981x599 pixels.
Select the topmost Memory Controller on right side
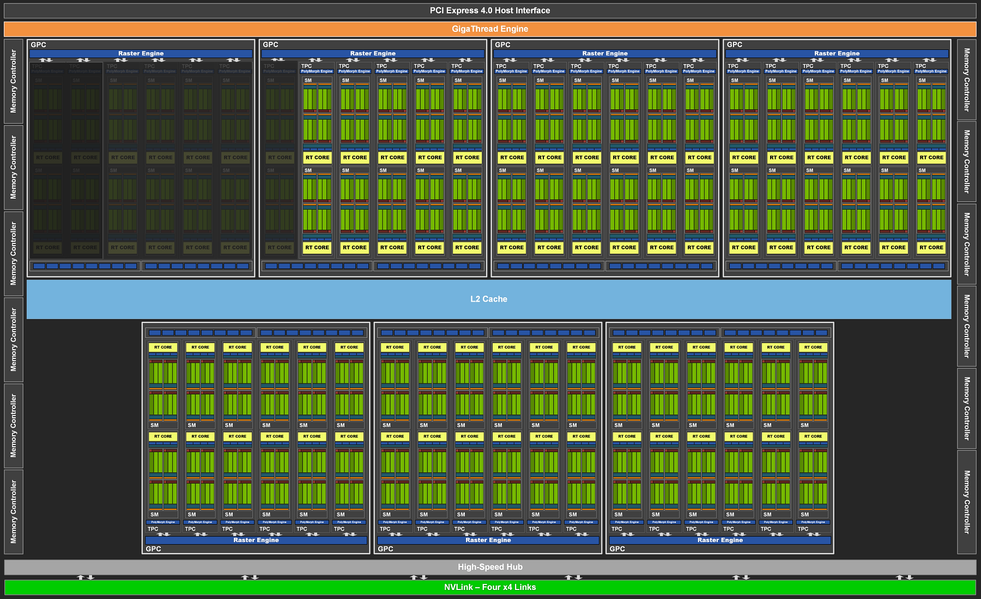coord(966,78)
